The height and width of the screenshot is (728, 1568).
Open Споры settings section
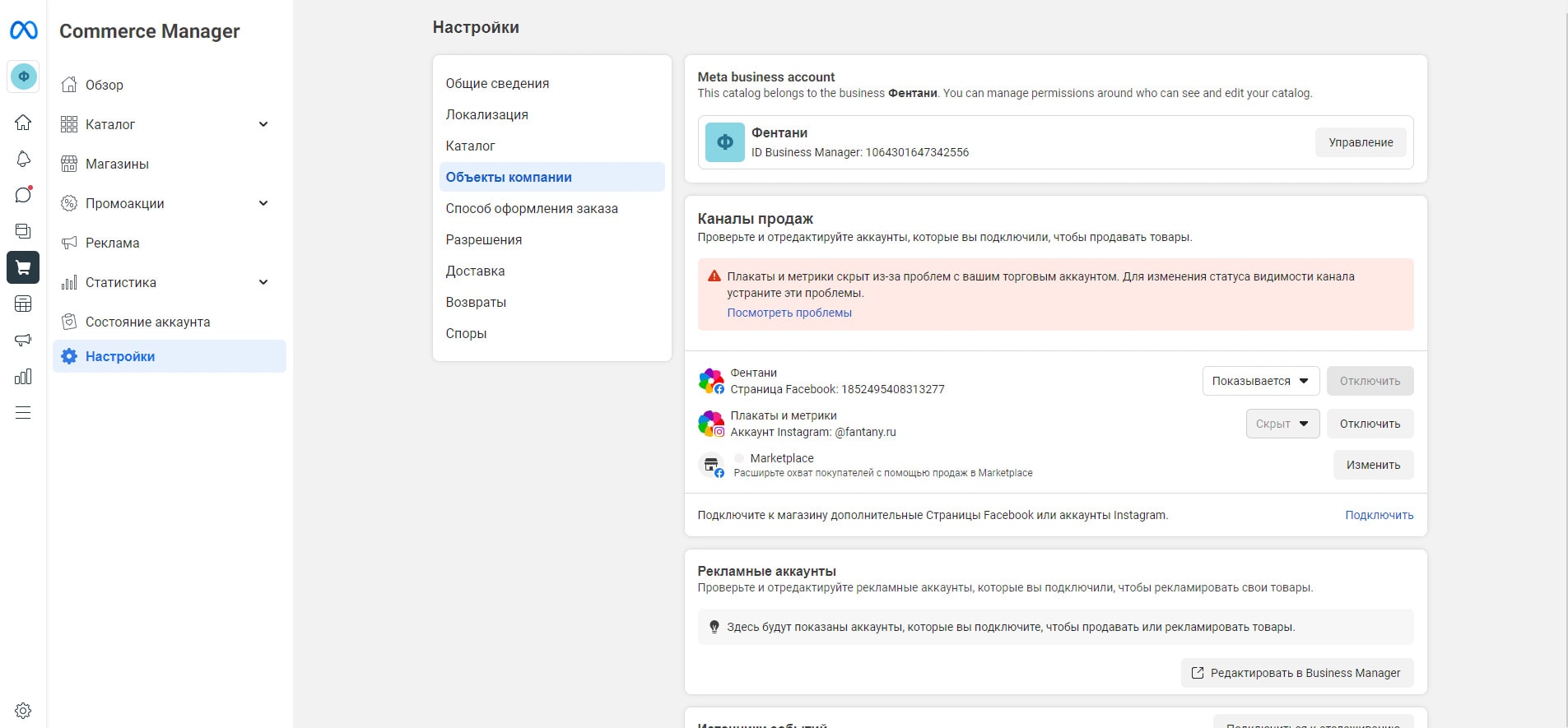[552, 333]
